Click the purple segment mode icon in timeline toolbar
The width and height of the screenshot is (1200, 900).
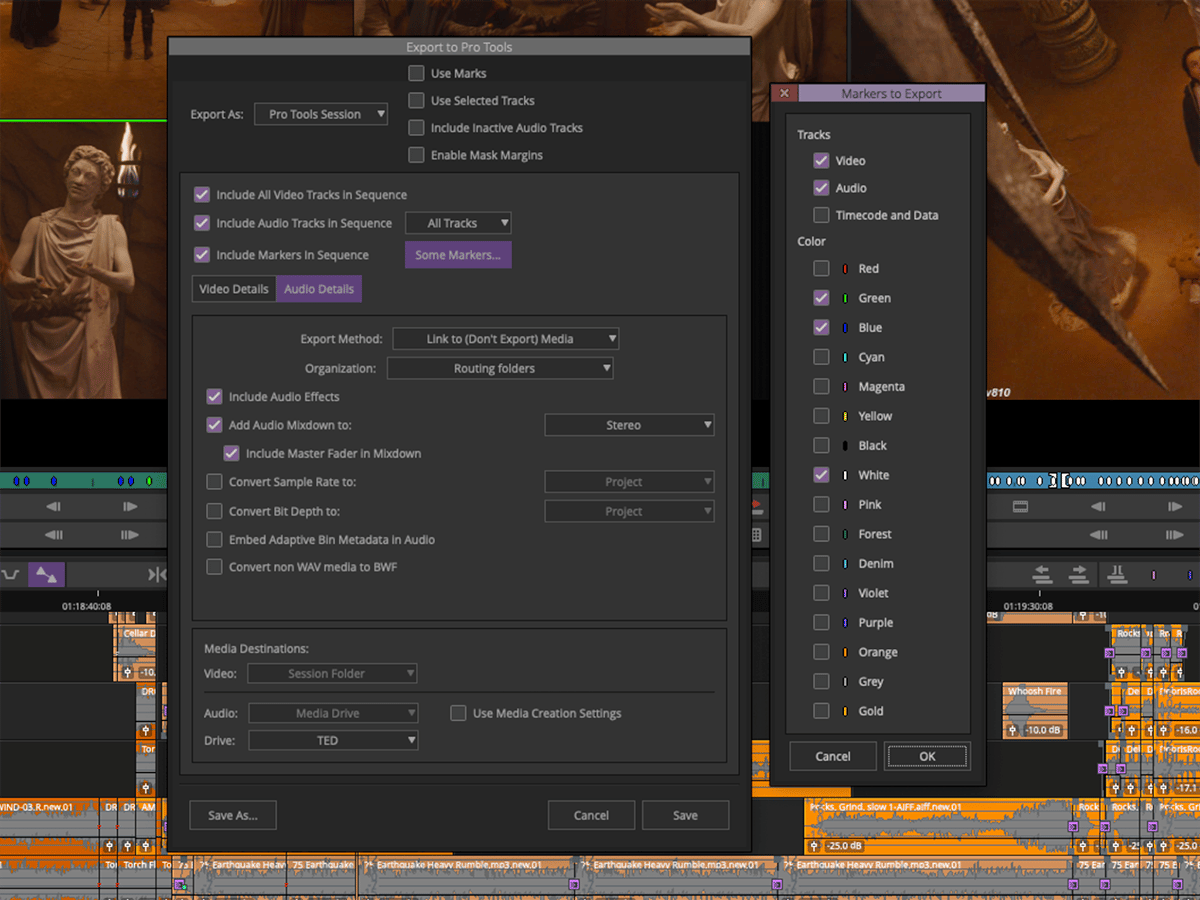coord(46,574)
